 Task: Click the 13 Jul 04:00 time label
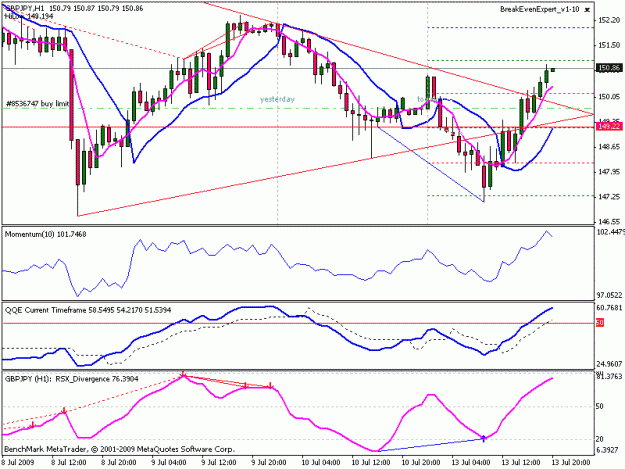tap(470, 462)
